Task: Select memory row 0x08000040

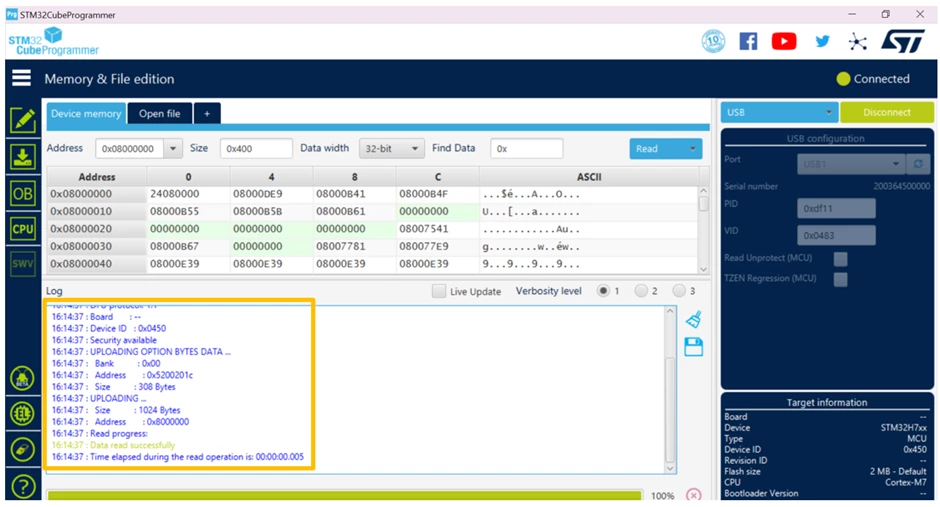Action: pyautogui.click(x=372, y=264)
